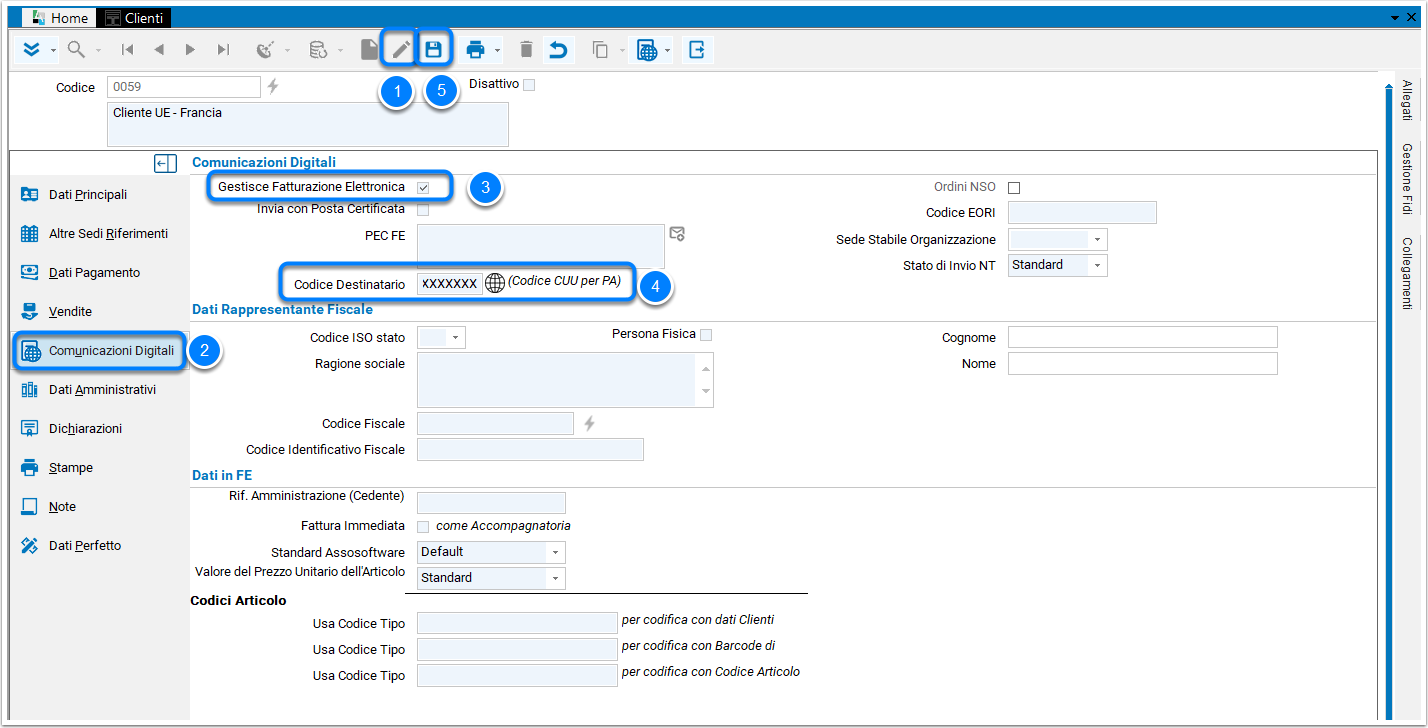This screenshot has height=728, width=1428.
Task: Go to the previous record
Action: (159, 49)
